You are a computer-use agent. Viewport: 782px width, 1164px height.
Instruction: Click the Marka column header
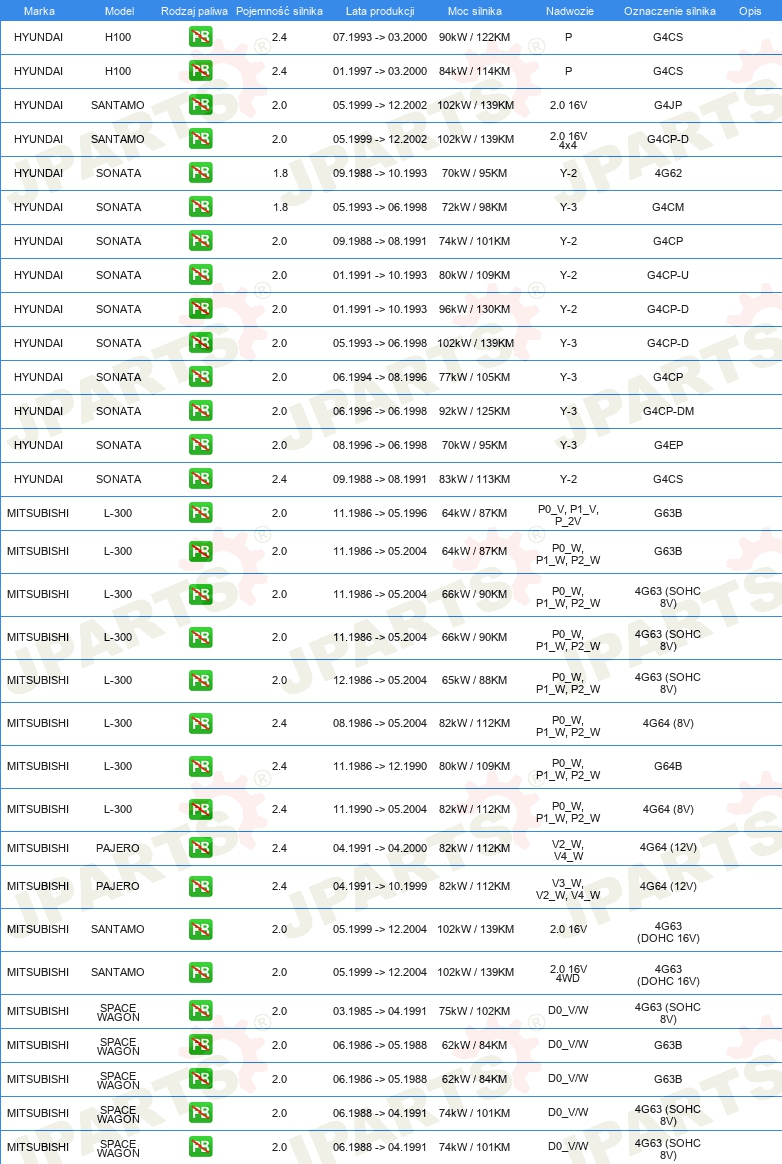[x=39, y=11]
